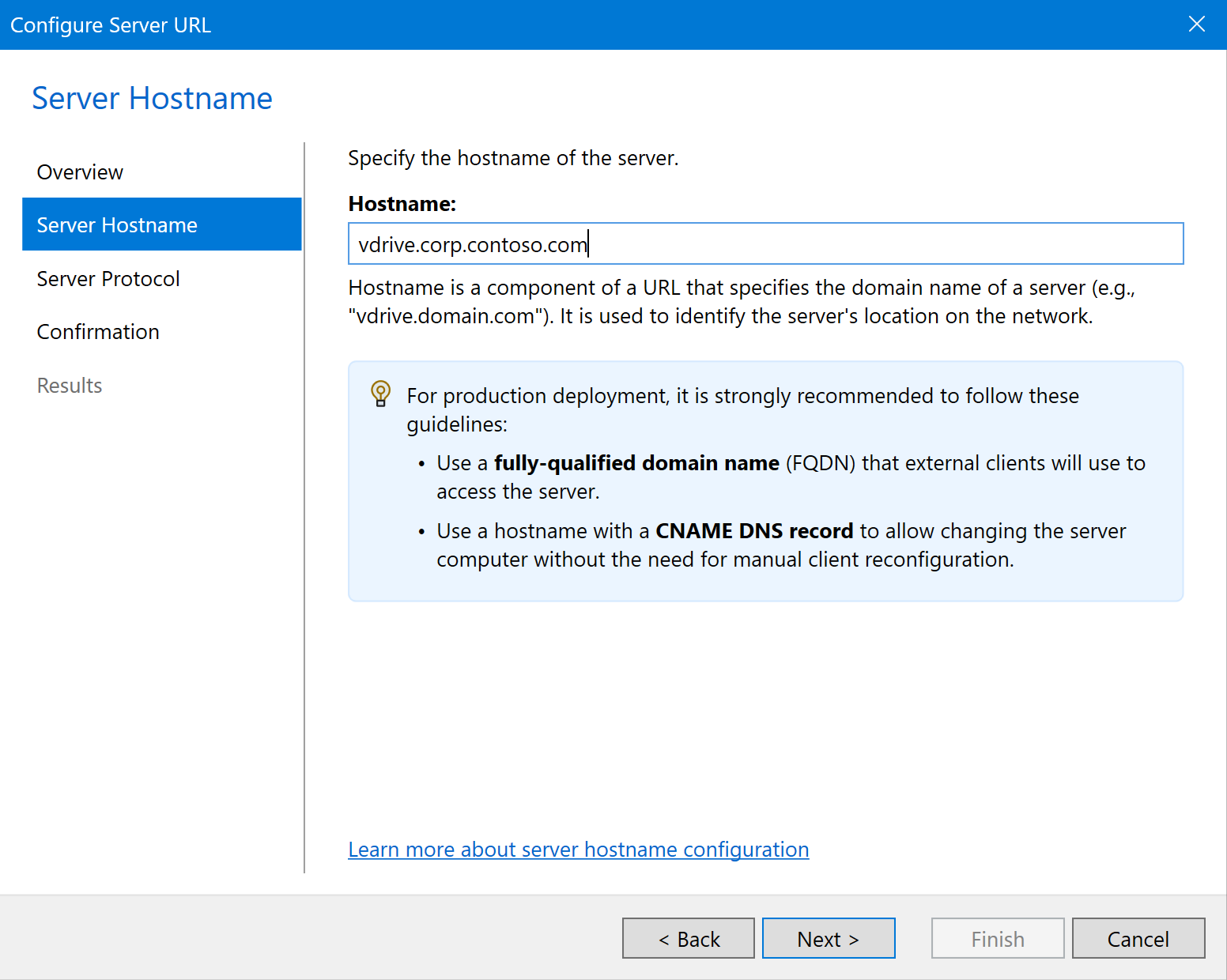Click the bold Hostname: field label
The width and height of the screenshot is (1227, 980).
(402, 204)
